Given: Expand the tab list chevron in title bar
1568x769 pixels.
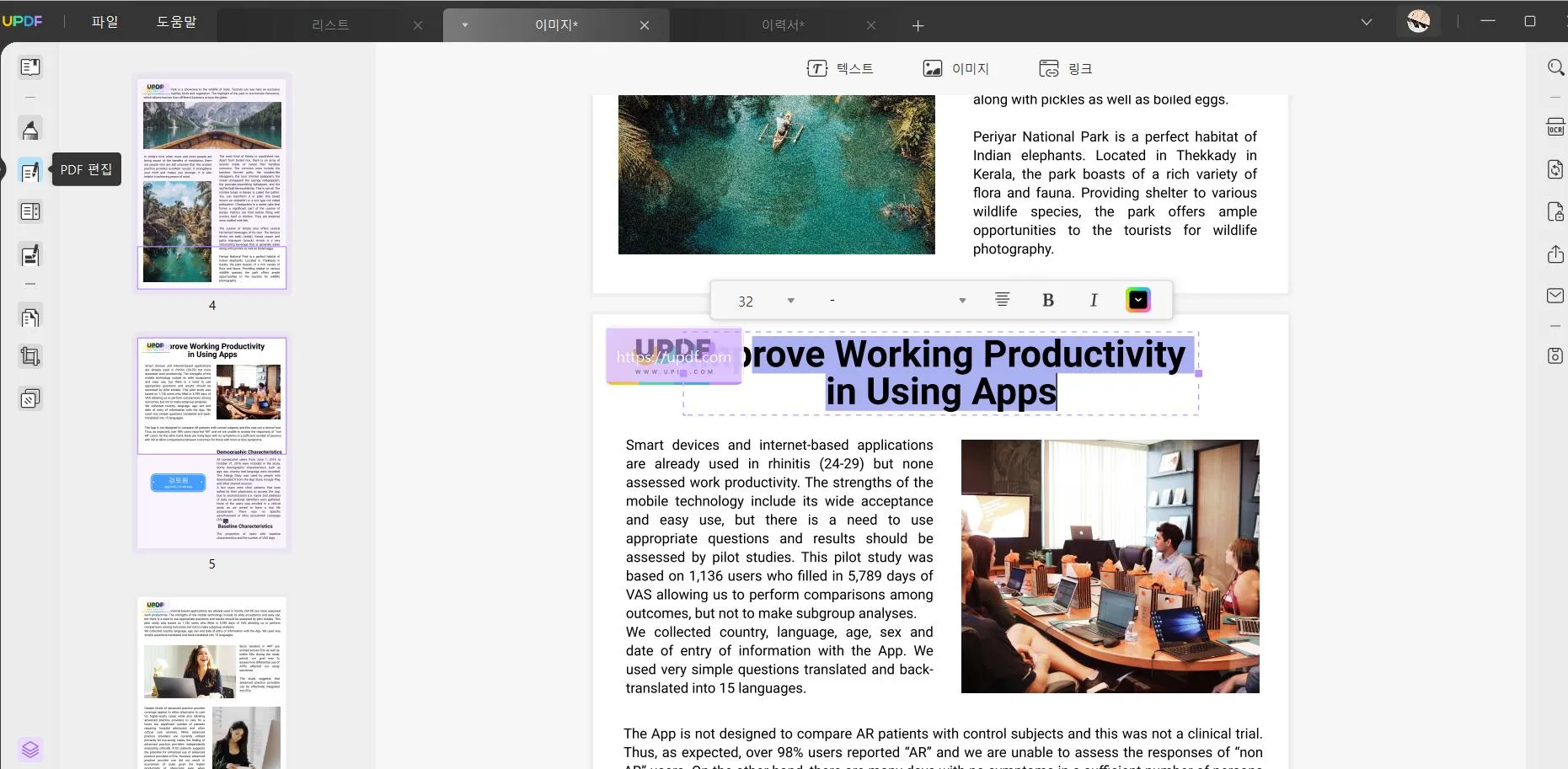Looking at the screenshot, I should pyautogui.click(x=1367, y=22).
